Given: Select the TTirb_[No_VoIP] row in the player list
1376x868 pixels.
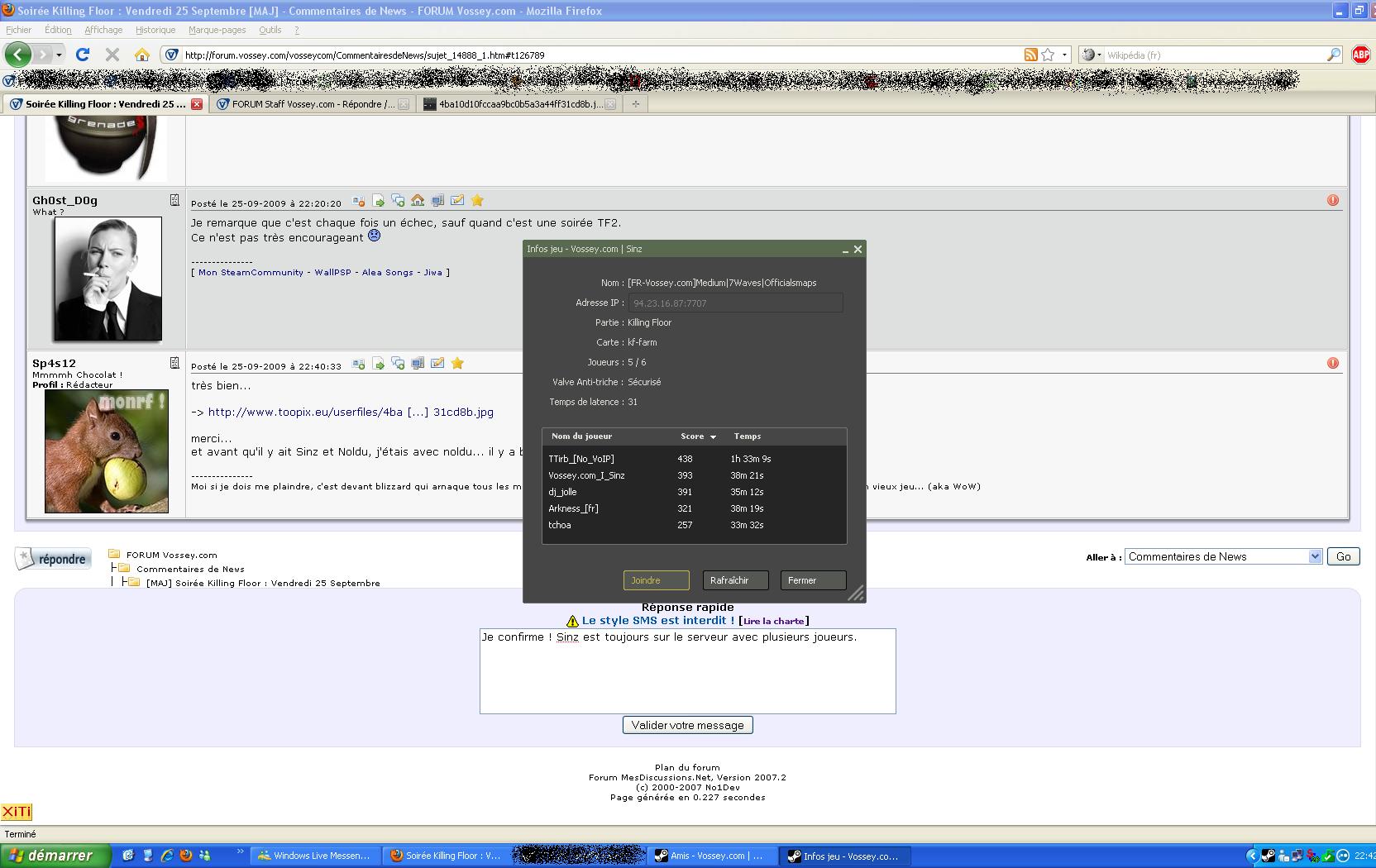Looking at the screenshot, I should tap(695, 459).
